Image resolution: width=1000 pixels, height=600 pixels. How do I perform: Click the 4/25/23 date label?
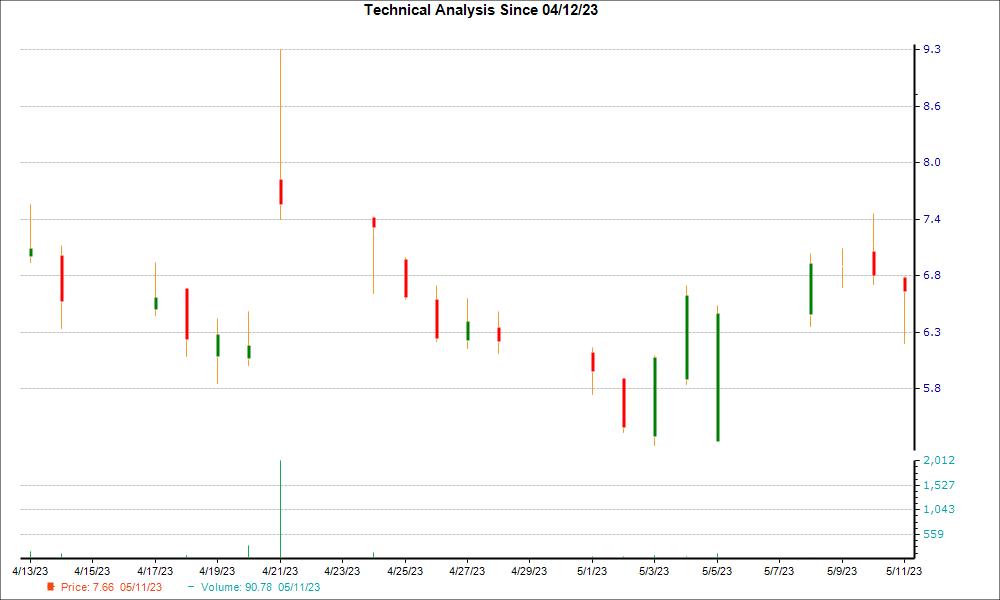pyautogui.click(x=405, y=571)
